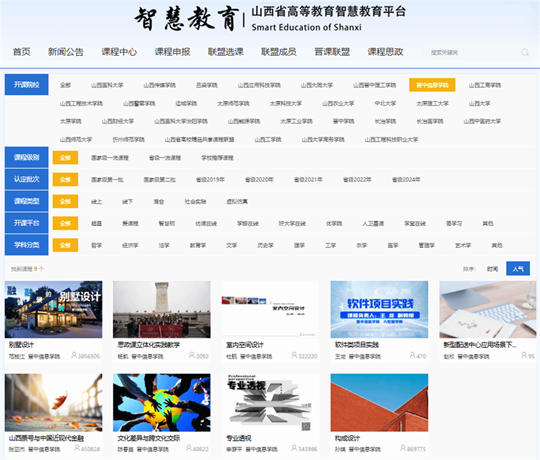This screenshot has height=460, width=540.
Task: Open the 软件项目实践 course image
Action: click(x=379, y=309)
